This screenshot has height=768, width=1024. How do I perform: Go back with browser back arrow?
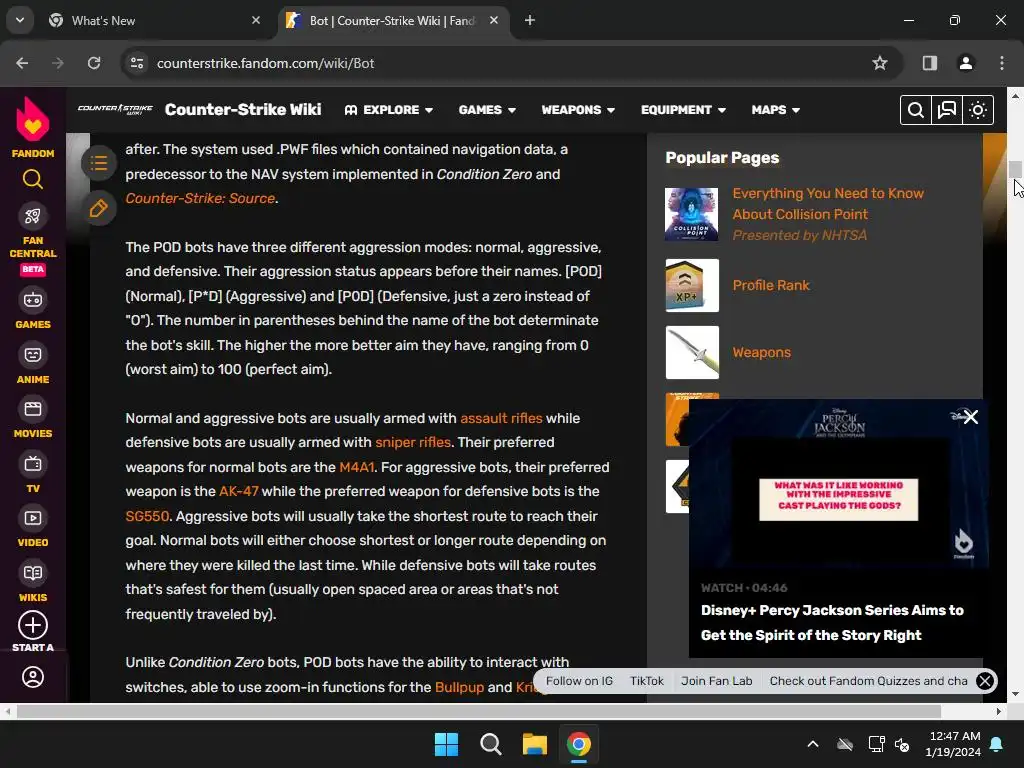pyautogui.click(x=22, y=63)
